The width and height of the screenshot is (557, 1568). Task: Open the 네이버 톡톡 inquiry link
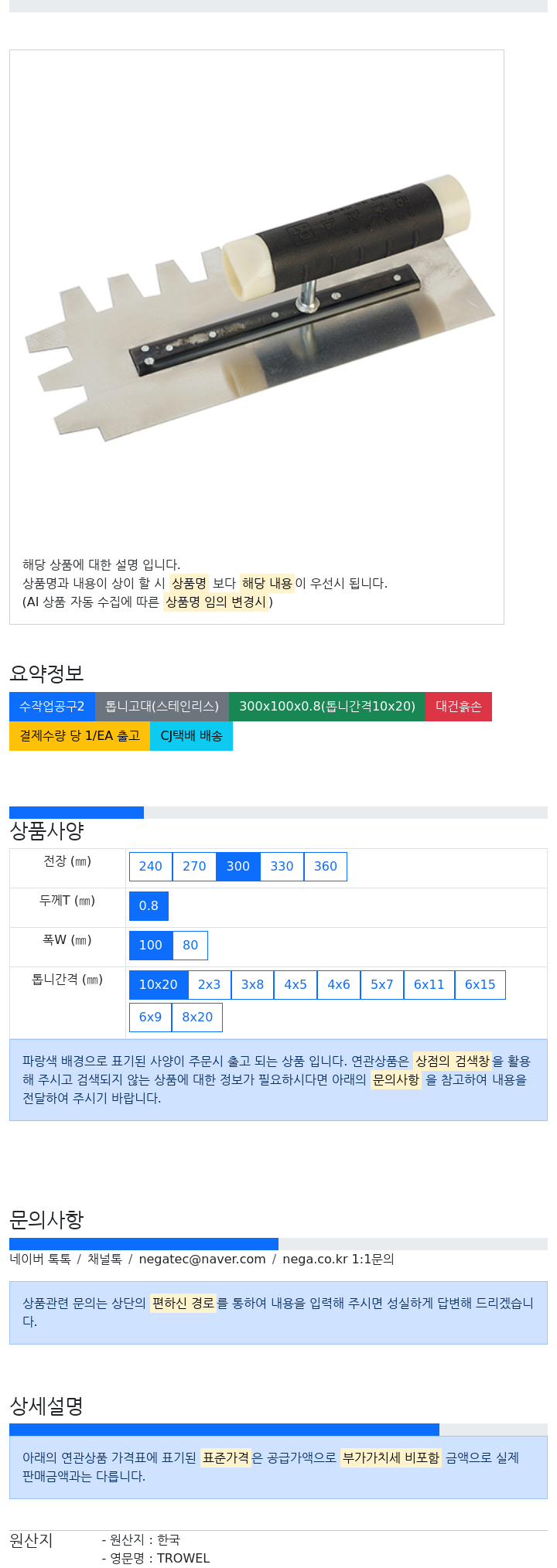(x=40, y=1259)
